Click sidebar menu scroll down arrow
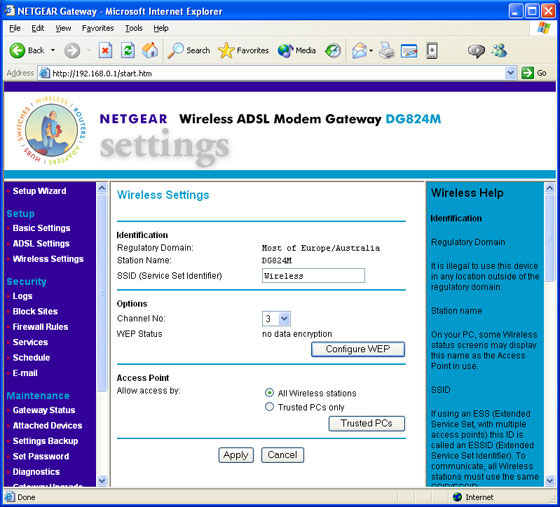Image resolution: width=560 pixels, height=507 pixels. point(102,481)
